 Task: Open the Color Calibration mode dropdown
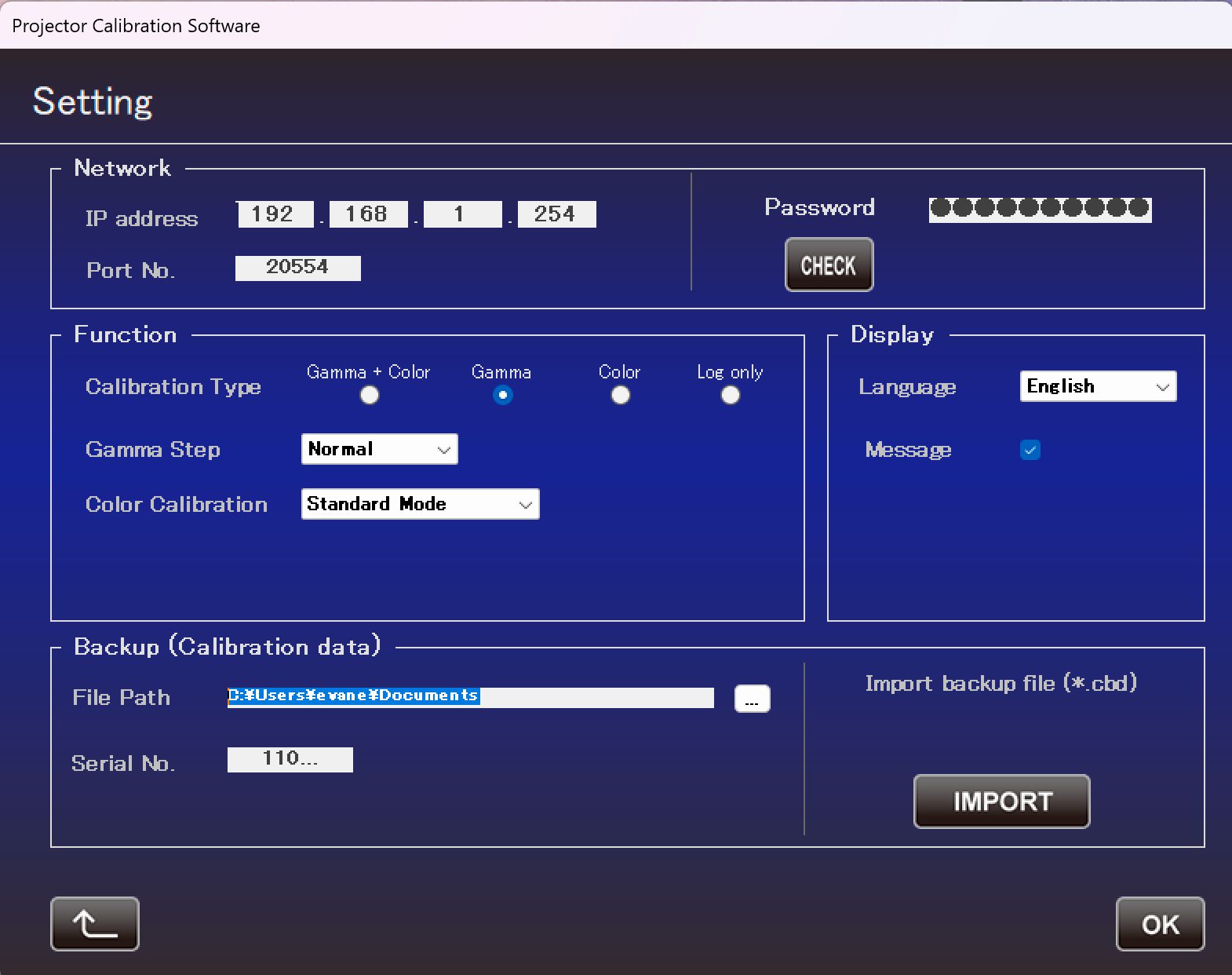(x=421, y=504)
